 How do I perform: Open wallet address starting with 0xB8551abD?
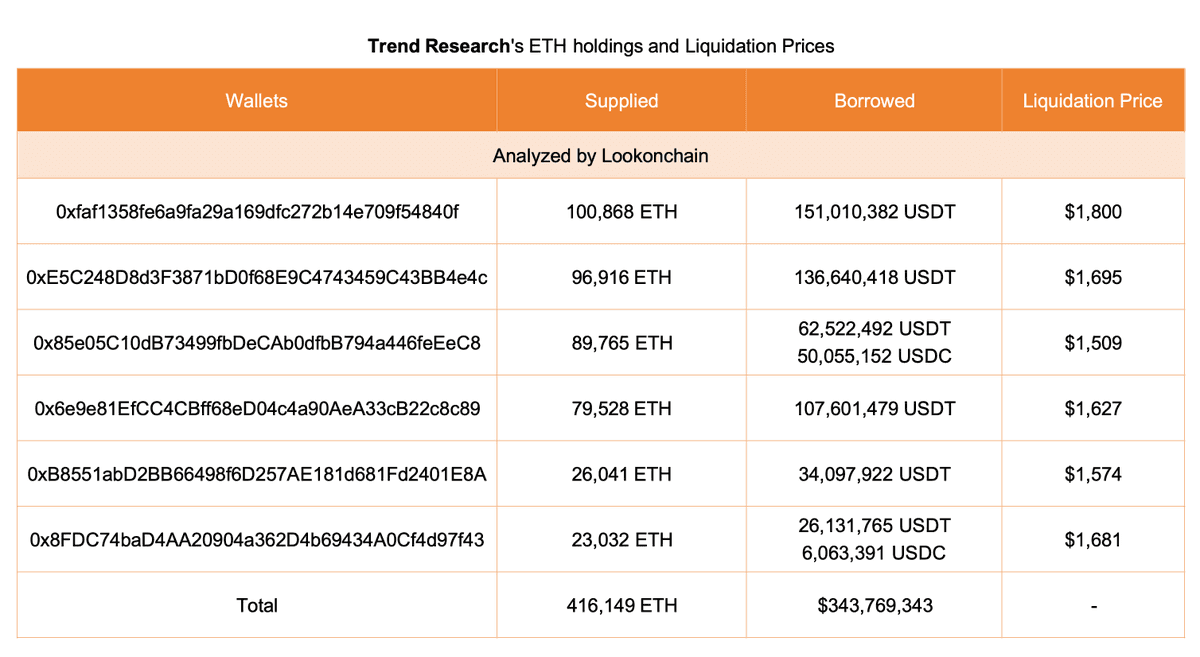pyautogui.click(x=257, y=474)
